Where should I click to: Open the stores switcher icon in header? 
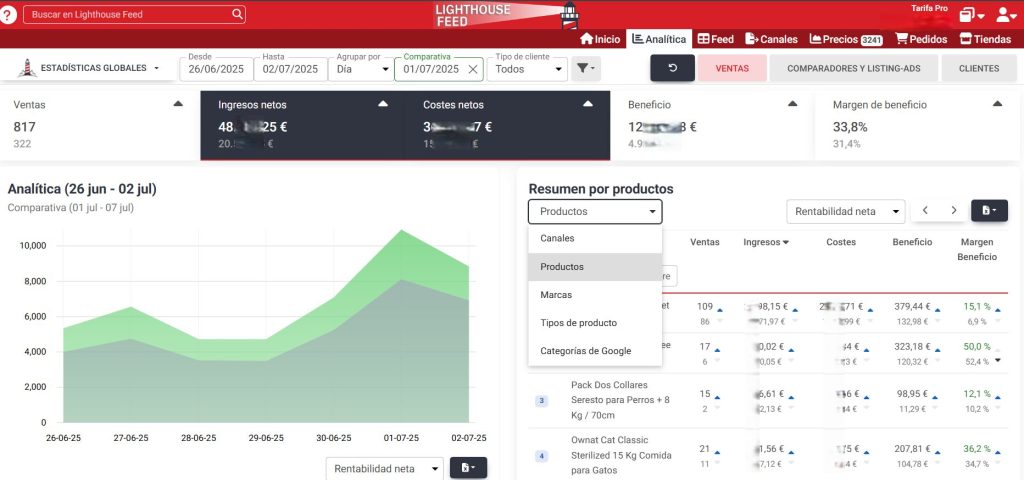(x=972, y=15)
